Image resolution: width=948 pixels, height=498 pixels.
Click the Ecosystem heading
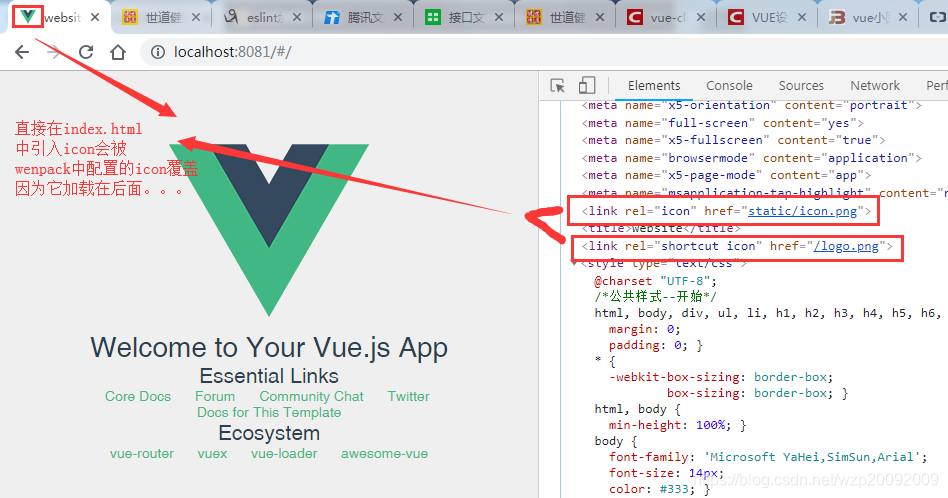click(269, 433)
